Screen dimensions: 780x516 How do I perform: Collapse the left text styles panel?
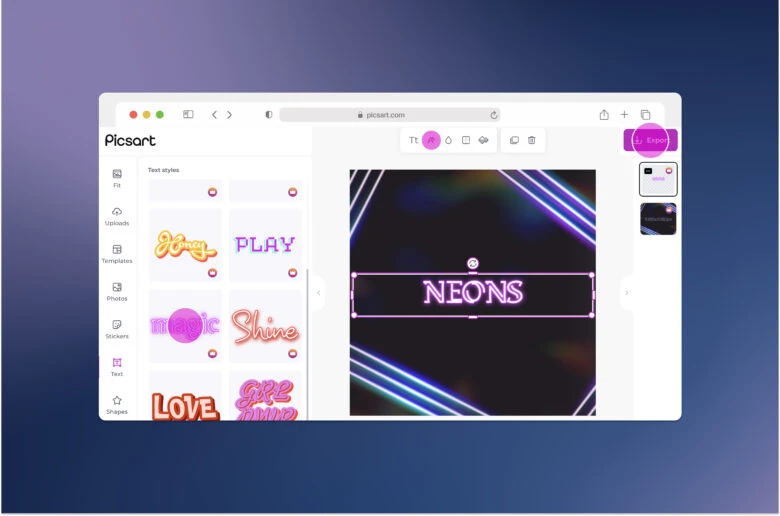click(319, 293)
